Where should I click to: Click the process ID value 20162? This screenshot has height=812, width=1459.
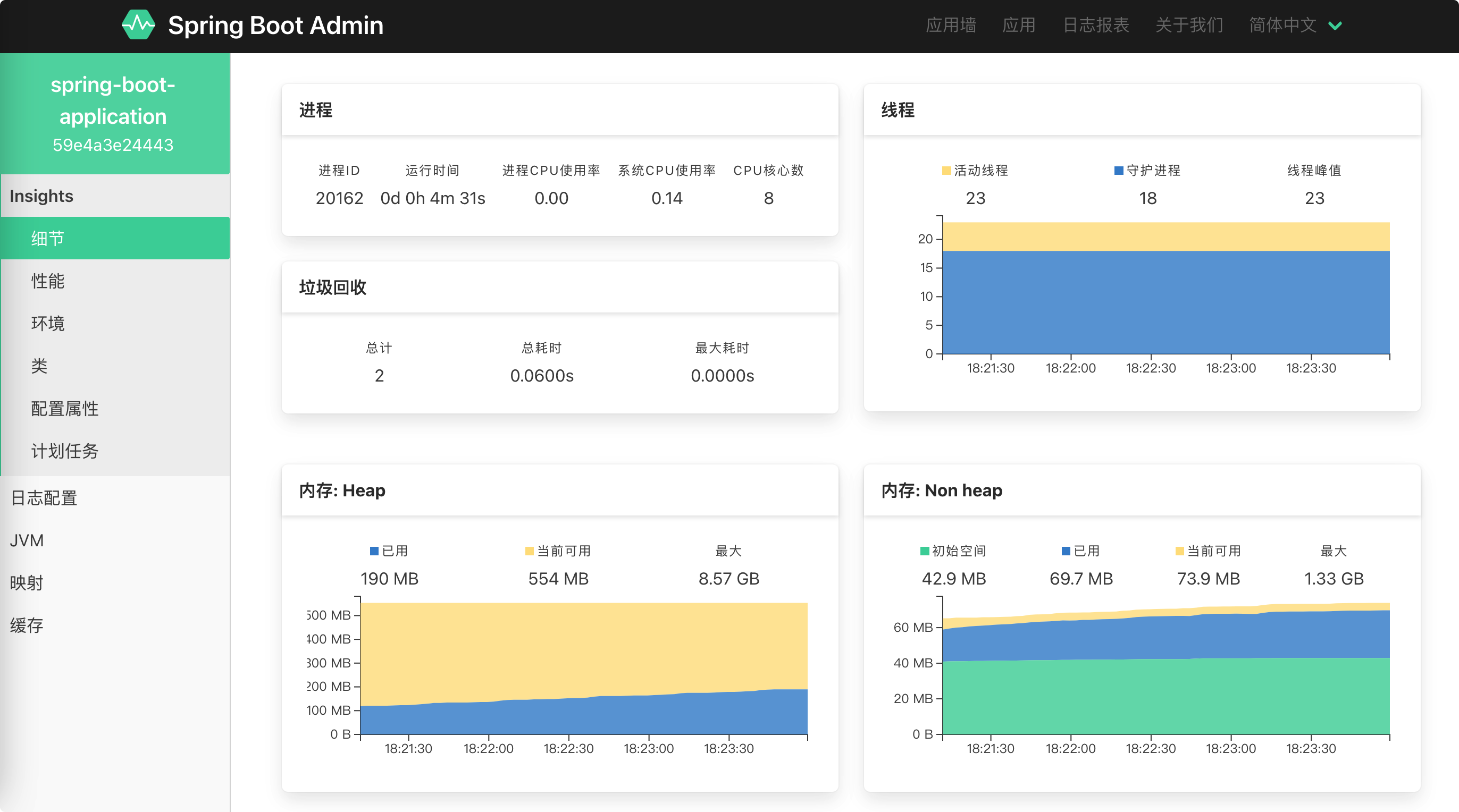point(339,198)
